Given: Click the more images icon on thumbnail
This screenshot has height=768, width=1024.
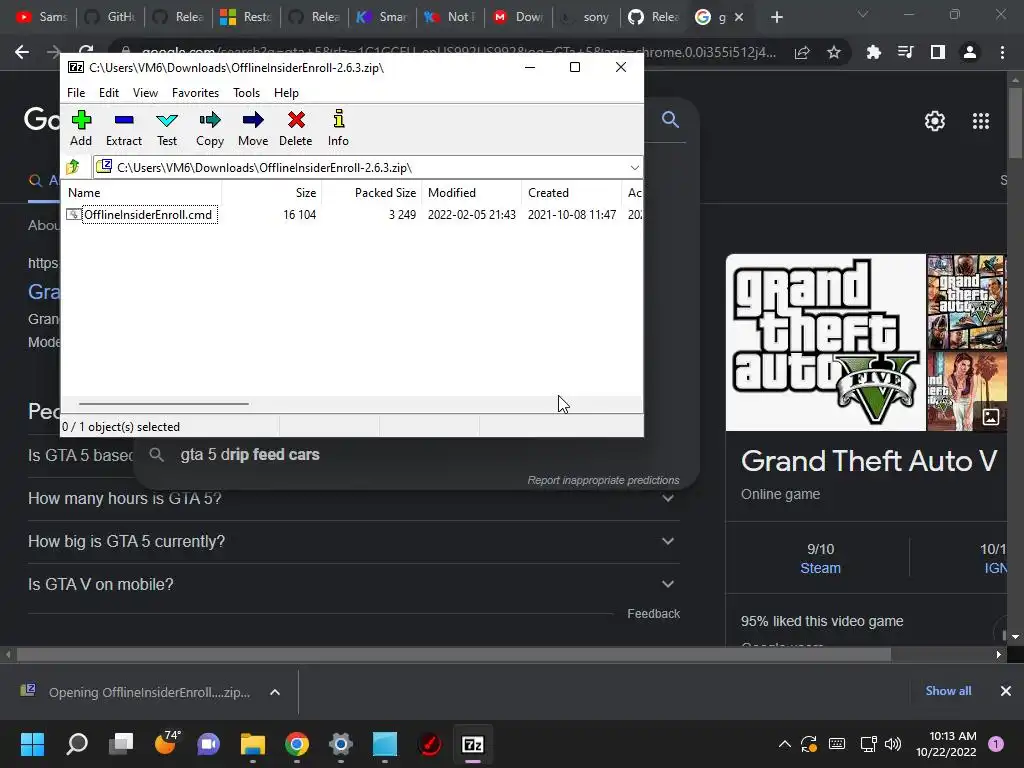Looking at the screenshot, I should click(991, 417).
